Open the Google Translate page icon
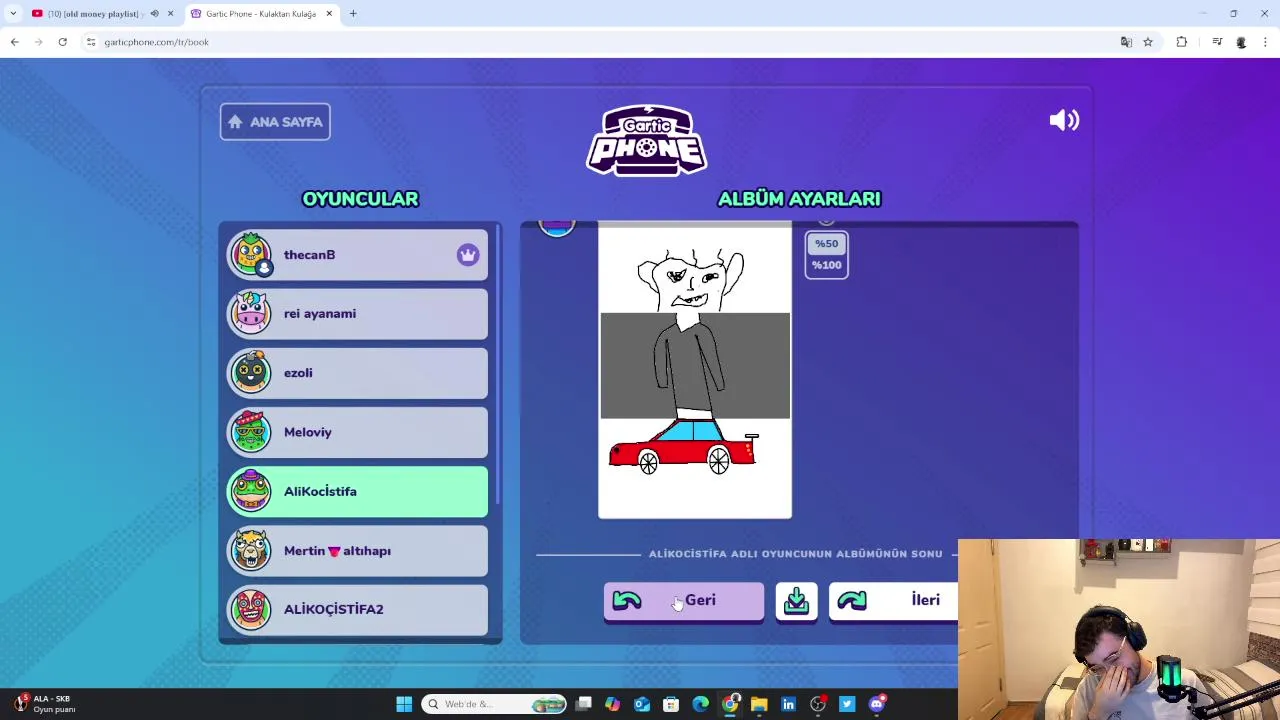The height and width of the screenshot is (720, 1280). coord(1126,42)
